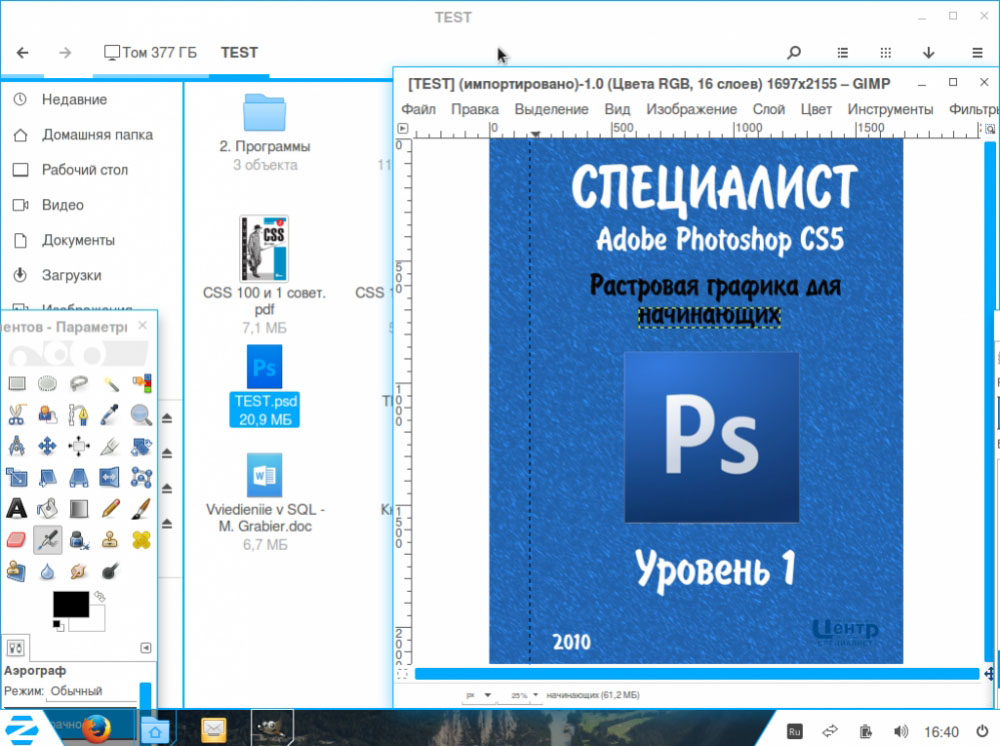This screenshot has width=1000, height=746.
Task: Open the Режим mode dropdown showing Обычный
Action: pos(93,691)
